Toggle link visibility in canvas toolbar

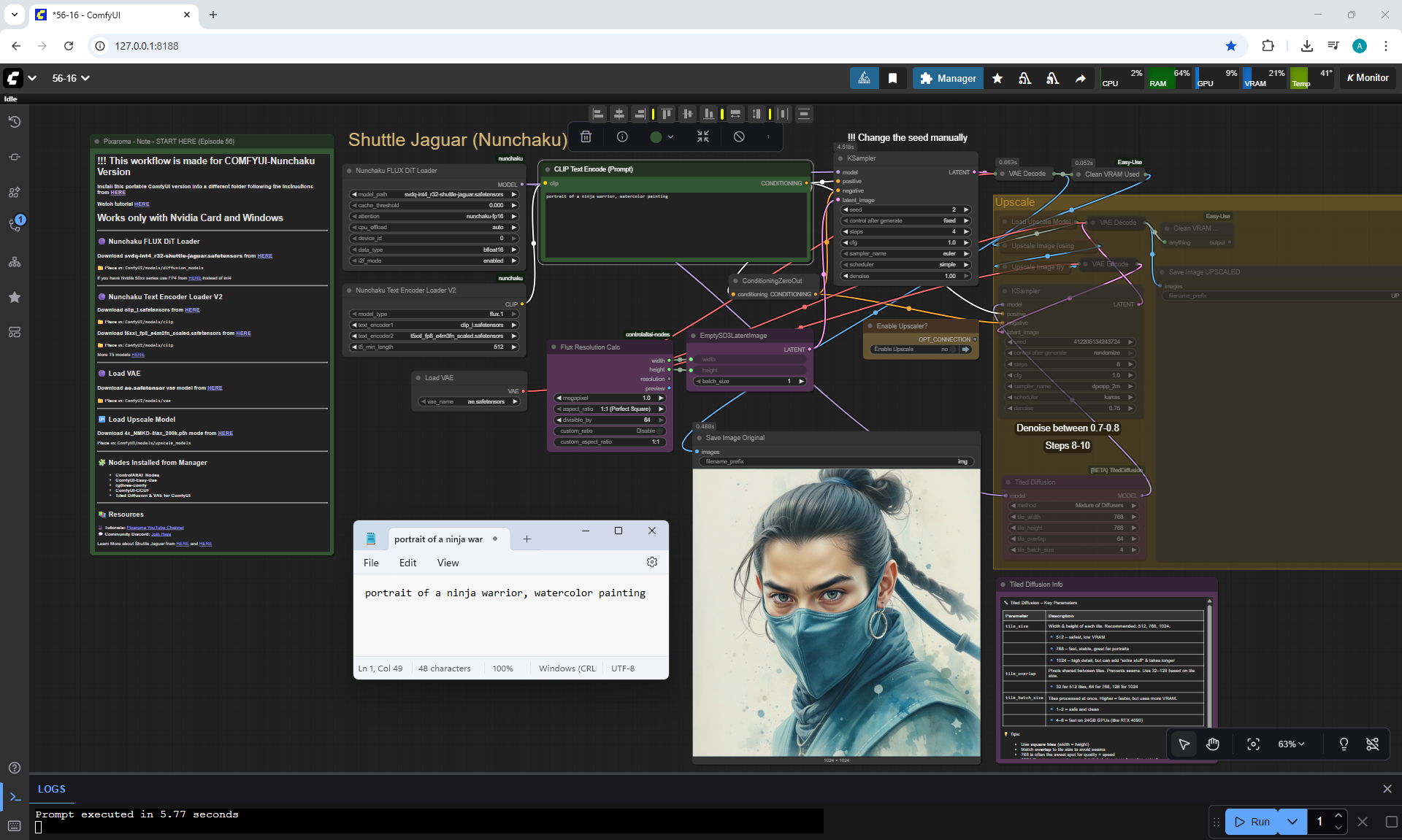[1372, 744]
